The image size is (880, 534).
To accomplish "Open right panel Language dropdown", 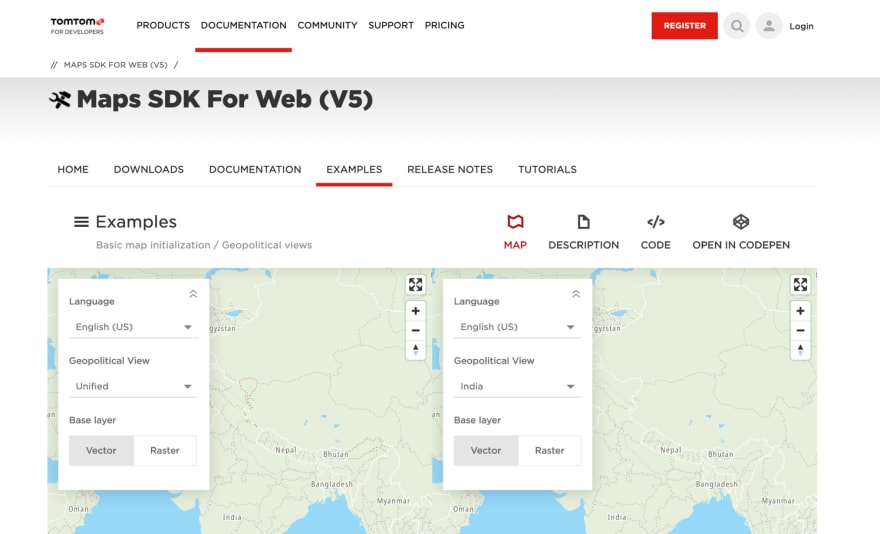I will tap(517, 327).
